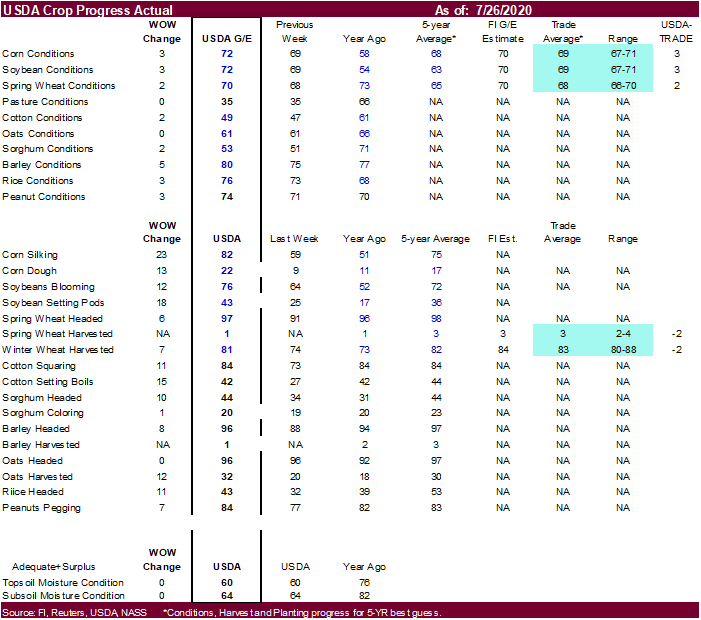The height and width of the screenshot is (620, 701).
Task: Click Corn Conditions trade range '67-71'
Action: [x=623, y=54]
